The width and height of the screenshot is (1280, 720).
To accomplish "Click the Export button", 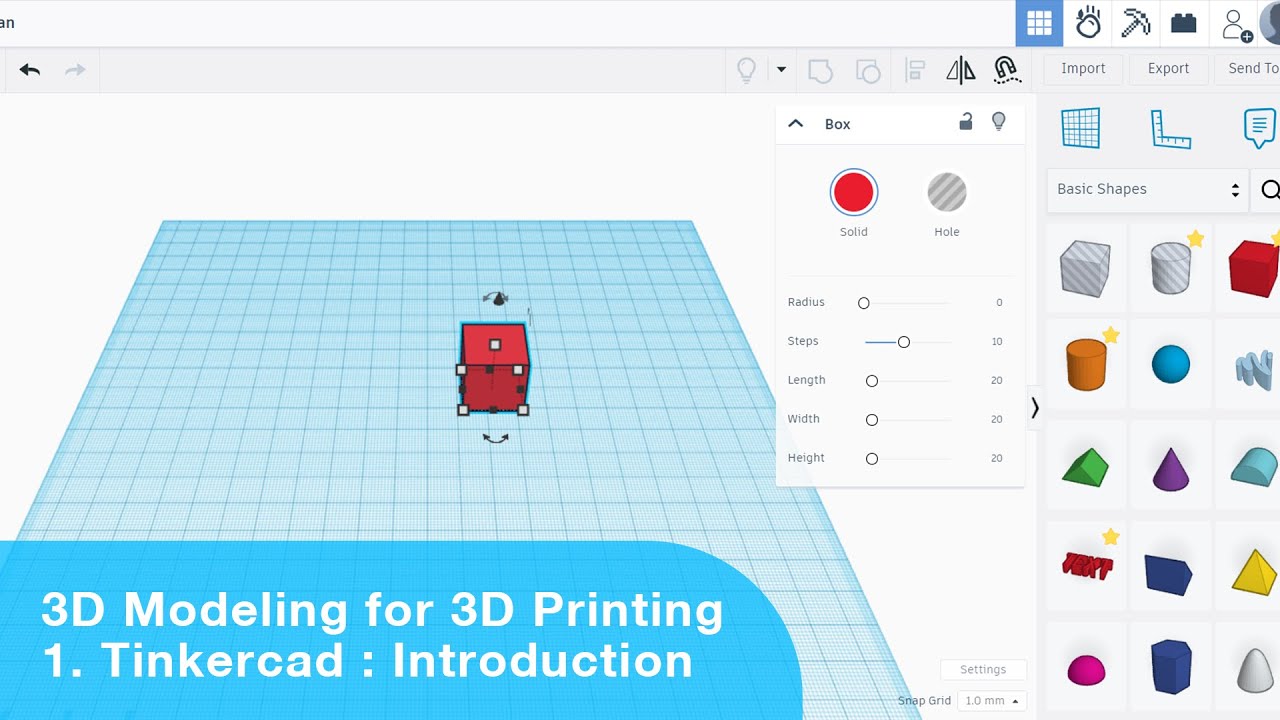I will point(1168,69).
